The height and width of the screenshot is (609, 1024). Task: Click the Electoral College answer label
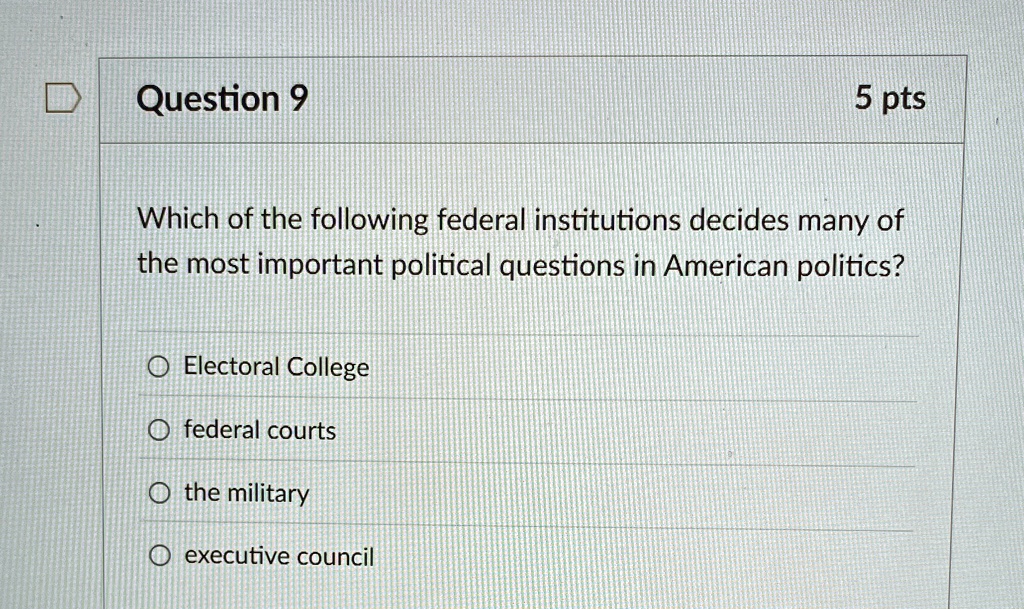(276, 367)
